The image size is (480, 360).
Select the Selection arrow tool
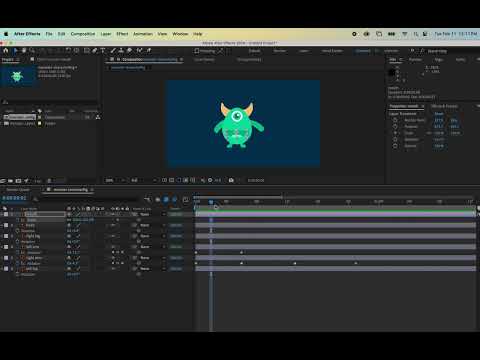(15, 51)
